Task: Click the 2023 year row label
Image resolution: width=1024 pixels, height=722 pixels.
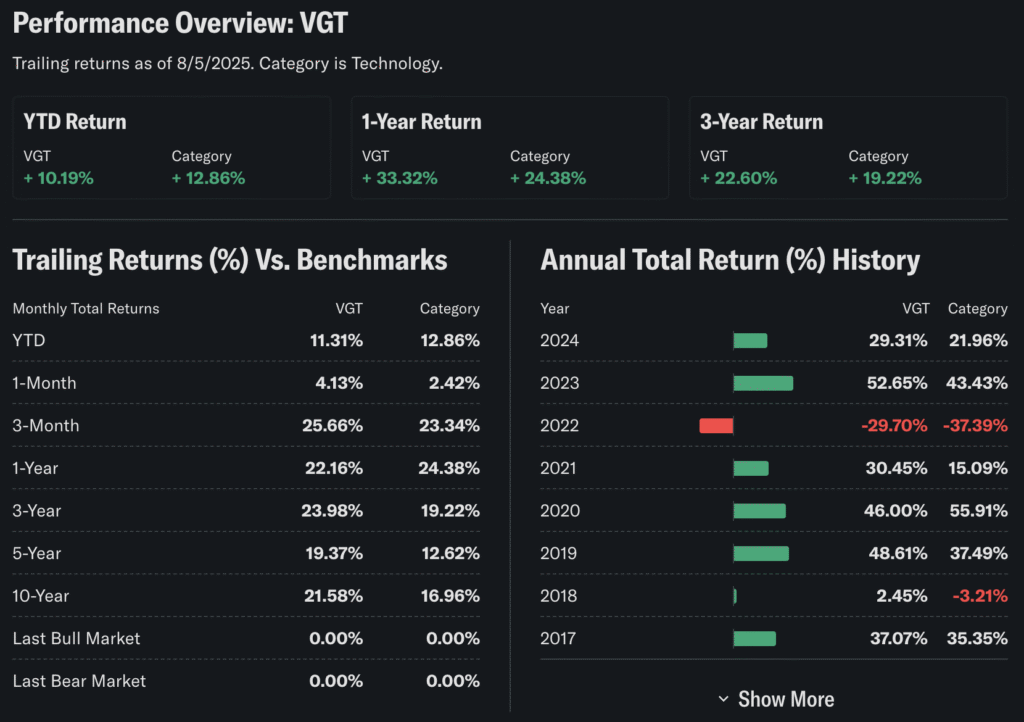Action: coord(560,383)
